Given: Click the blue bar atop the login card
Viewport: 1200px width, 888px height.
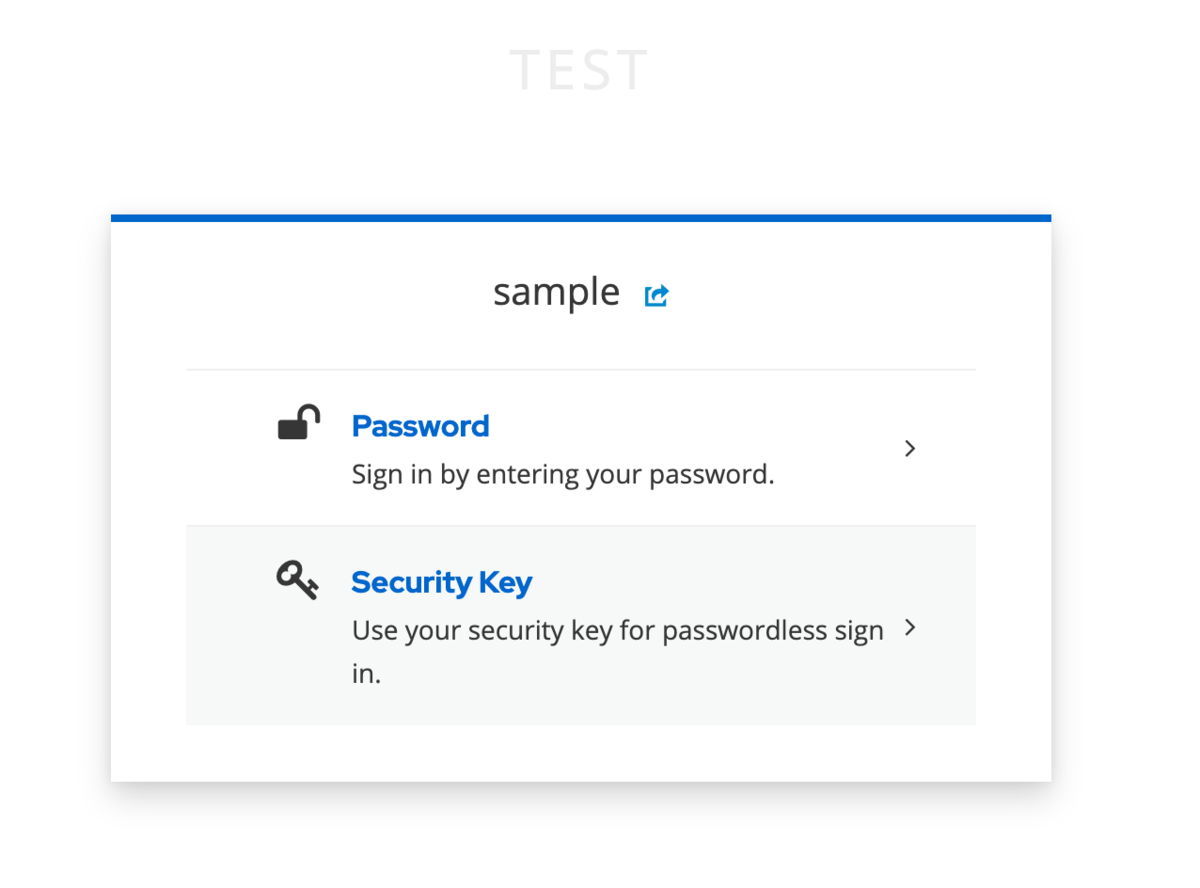Looking at the screenshot, I should 580,217.
